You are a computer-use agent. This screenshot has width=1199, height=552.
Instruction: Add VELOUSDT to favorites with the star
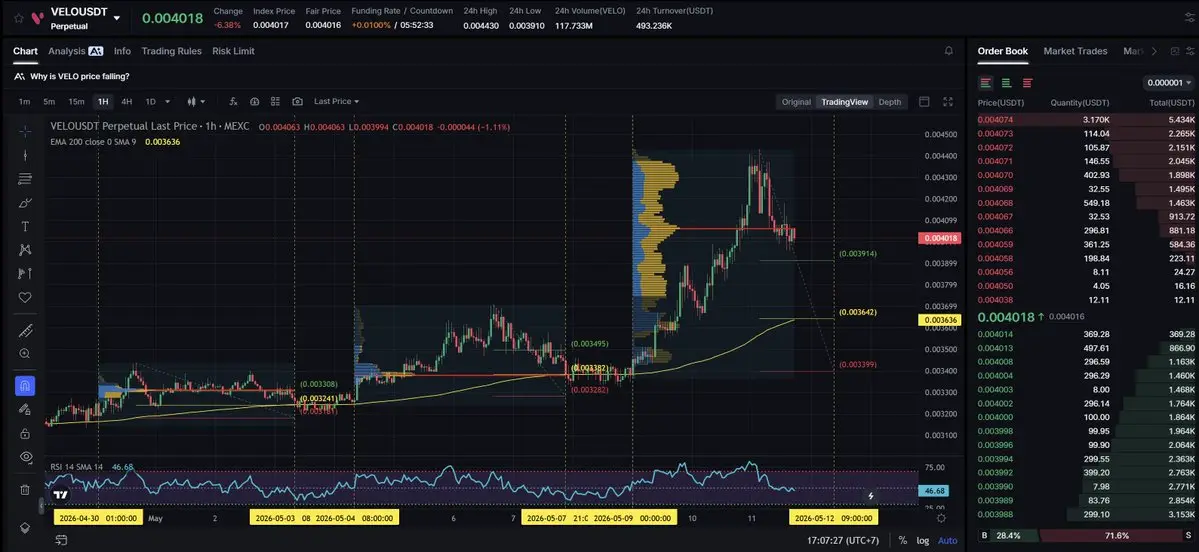(x=18, y=17)
